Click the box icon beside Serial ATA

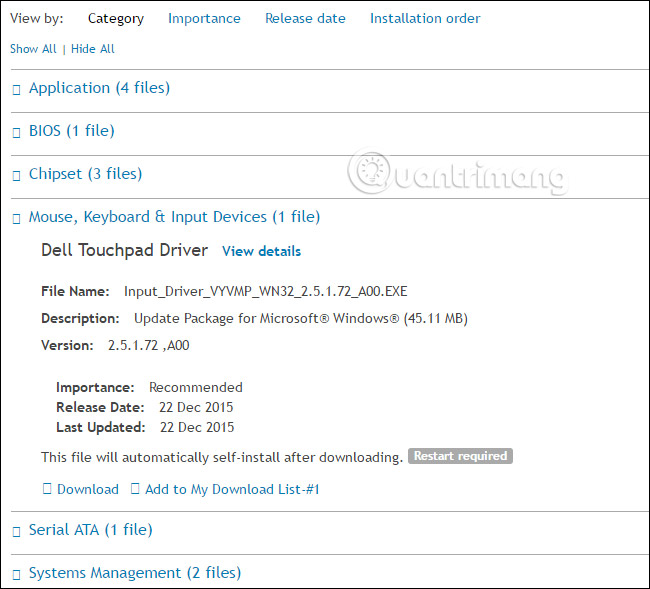17,532
